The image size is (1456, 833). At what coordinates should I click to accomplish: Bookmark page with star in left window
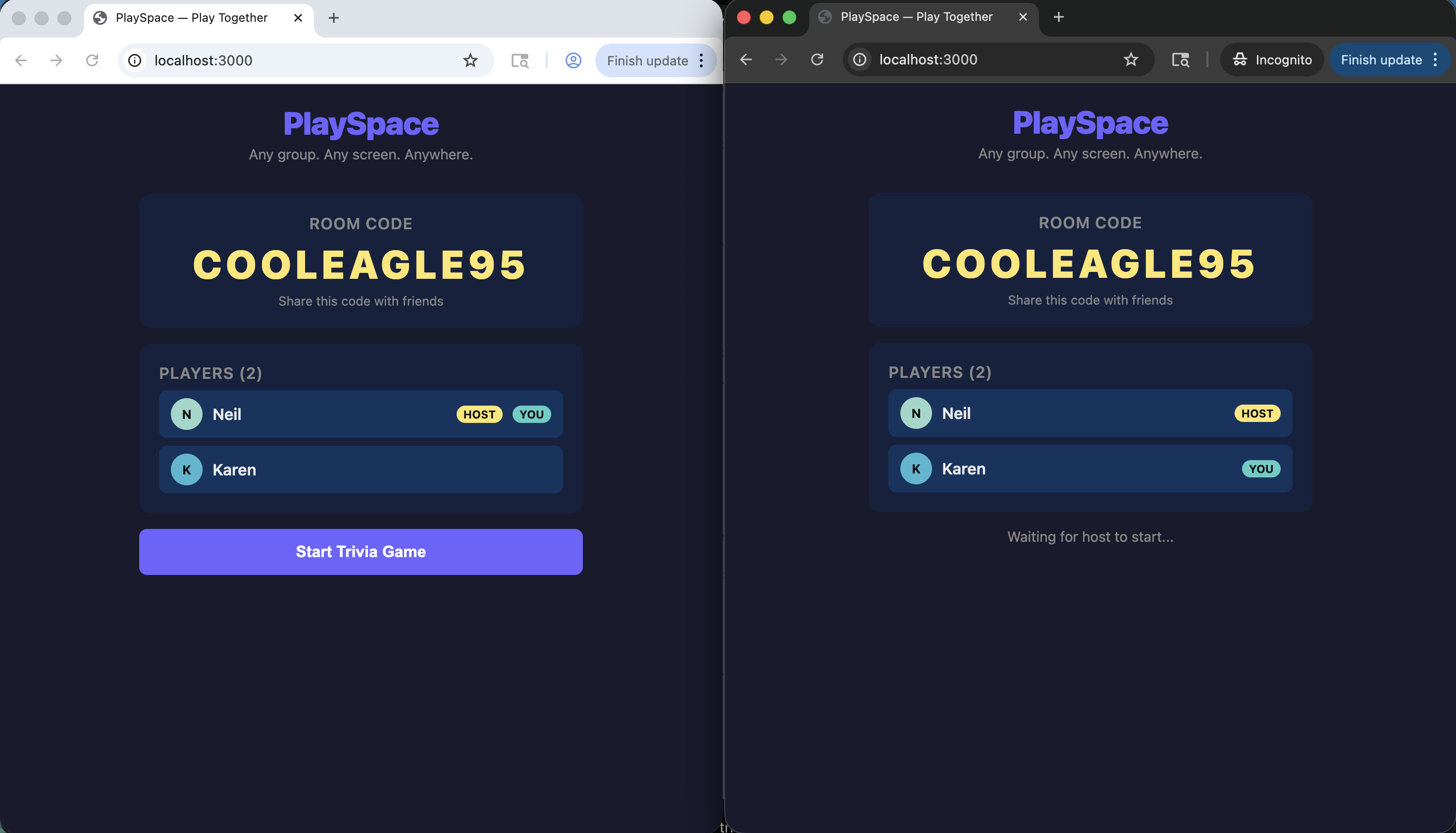click(x=470, y=60)
